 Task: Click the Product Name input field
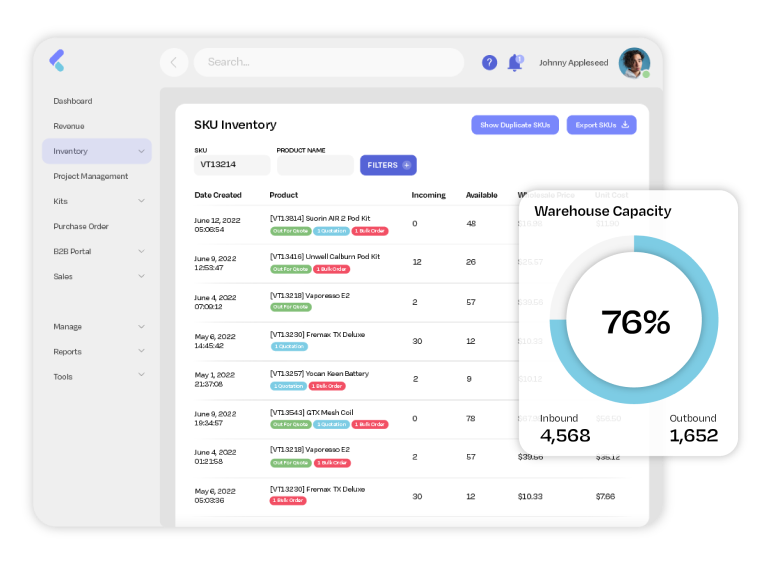click(315, 165)
